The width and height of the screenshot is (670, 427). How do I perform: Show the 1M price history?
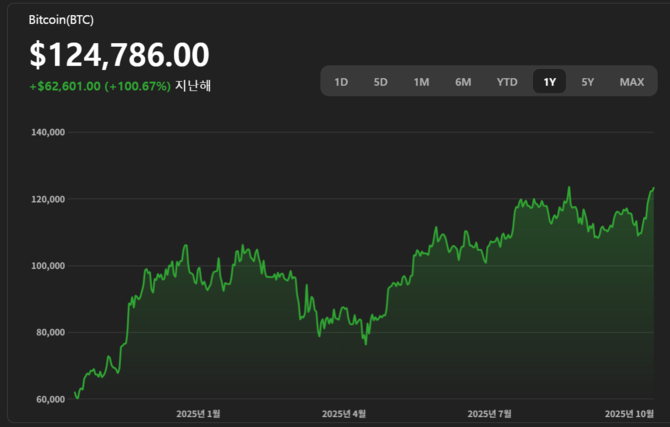(421, 82)
